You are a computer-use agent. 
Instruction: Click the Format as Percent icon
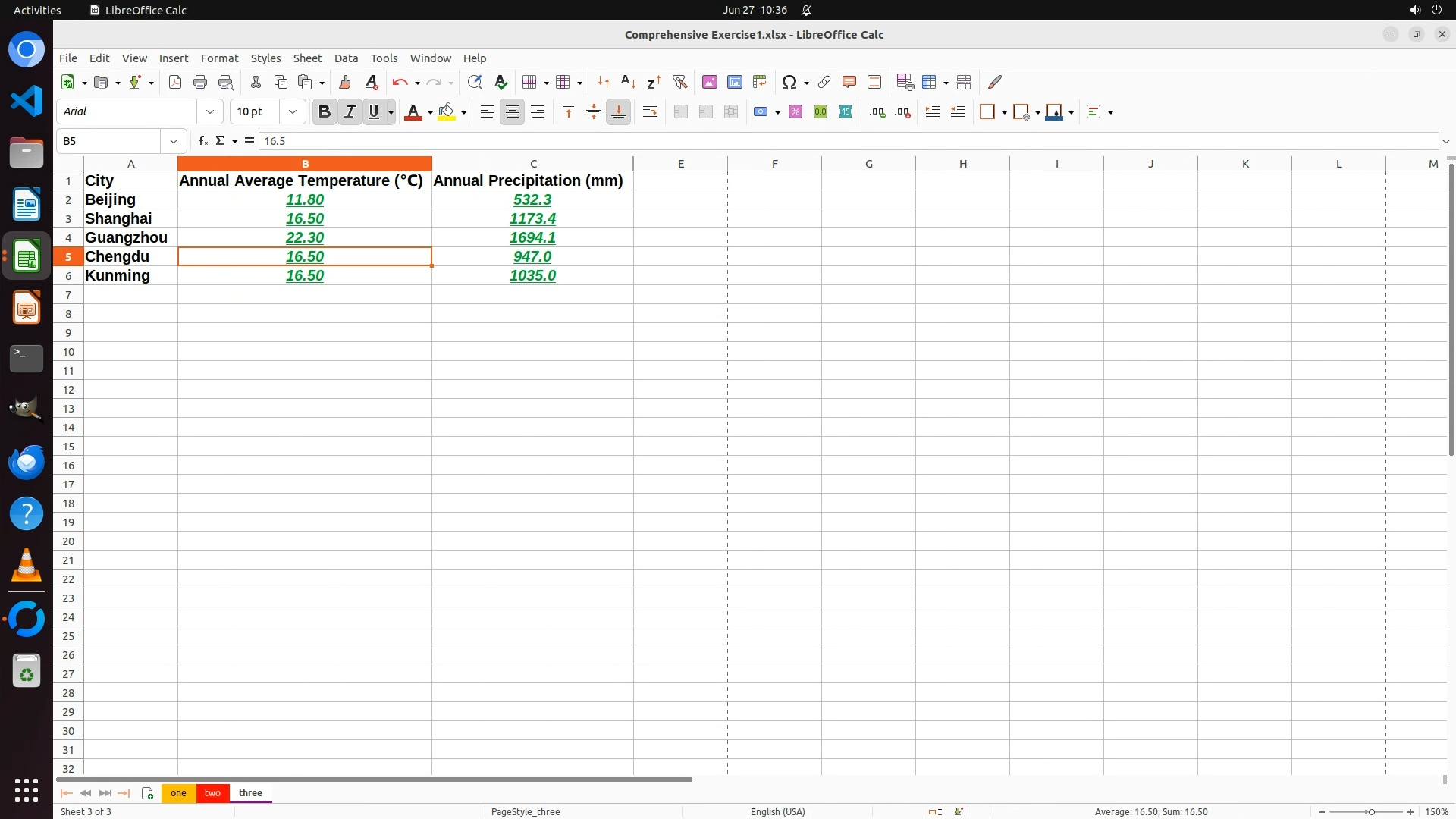[x=795, y=111]
